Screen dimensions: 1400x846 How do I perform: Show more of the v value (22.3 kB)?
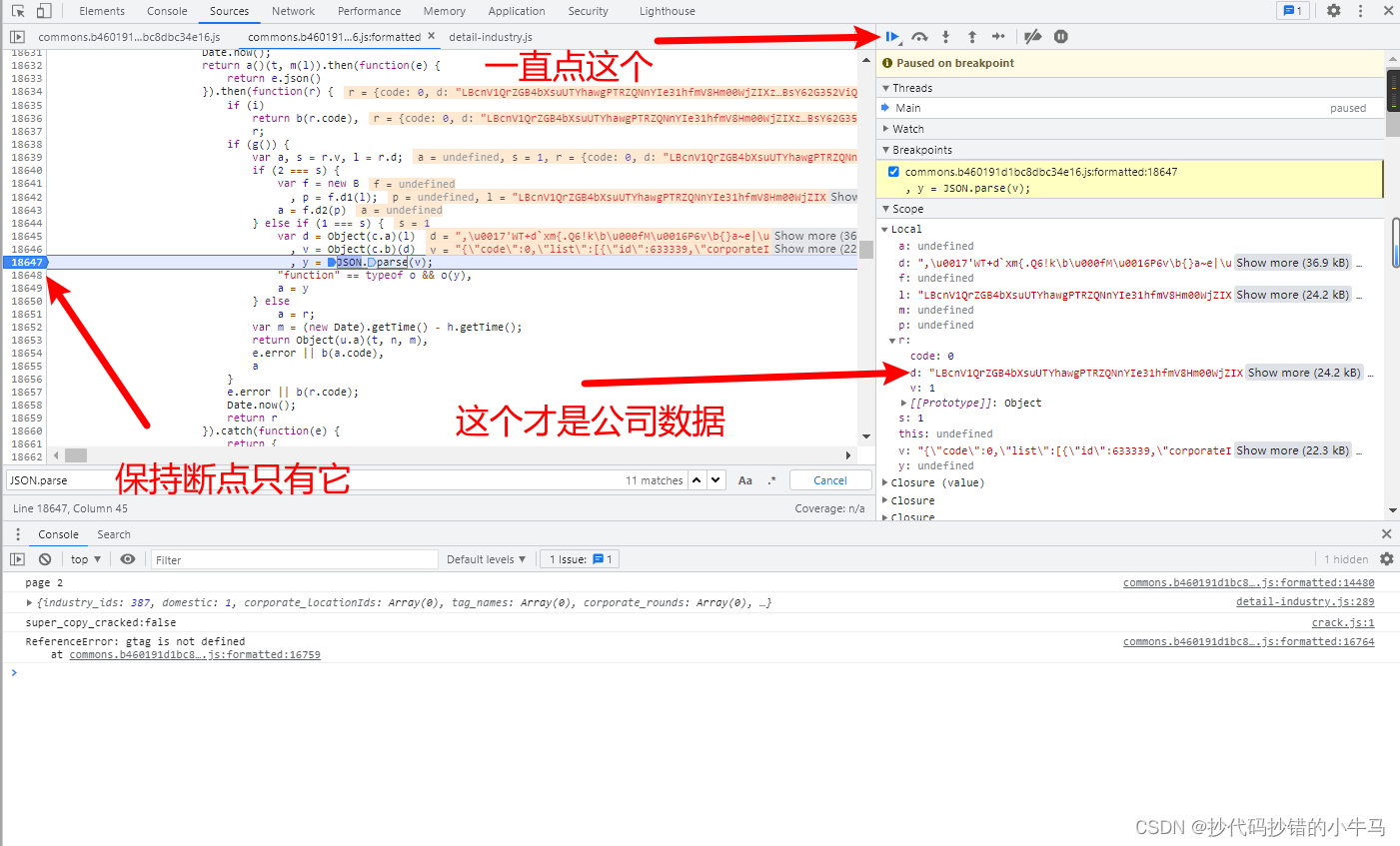pos(1293,450)
